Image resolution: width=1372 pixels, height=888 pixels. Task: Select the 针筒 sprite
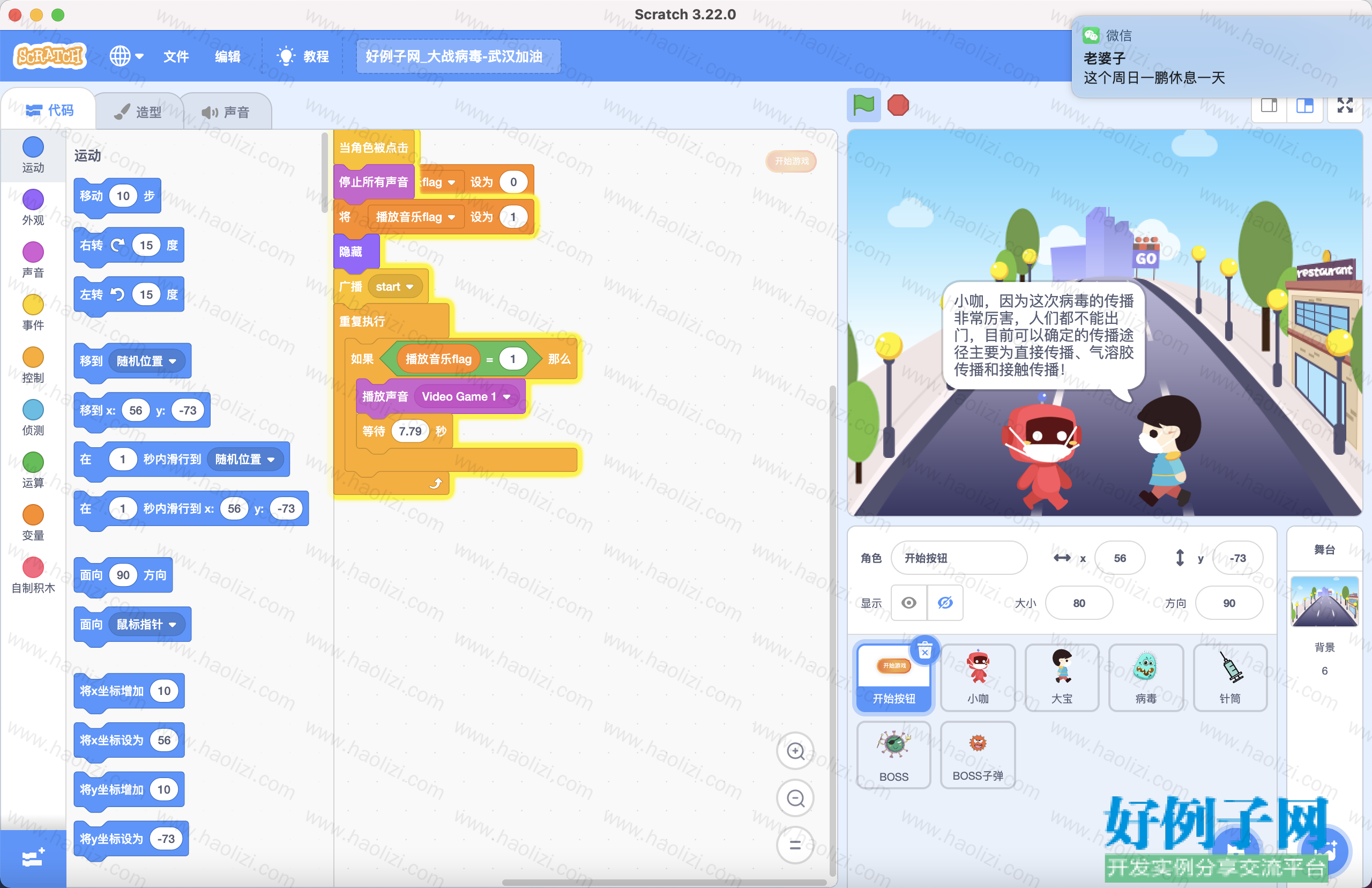[x=1231, y=678]
